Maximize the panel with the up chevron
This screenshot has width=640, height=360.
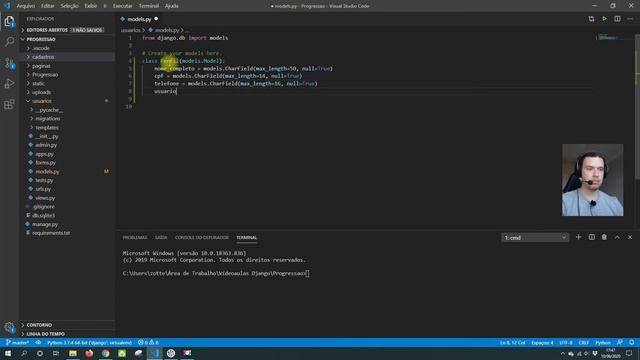617,237
